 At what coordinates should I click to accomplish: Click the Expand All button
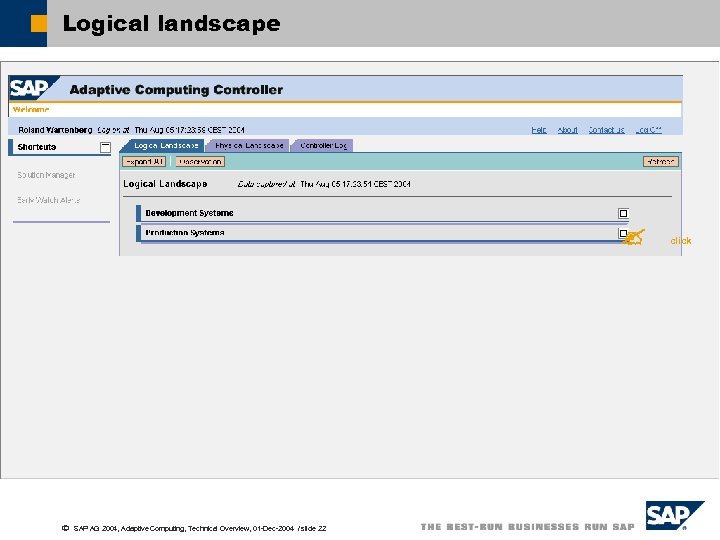point(144,162)
